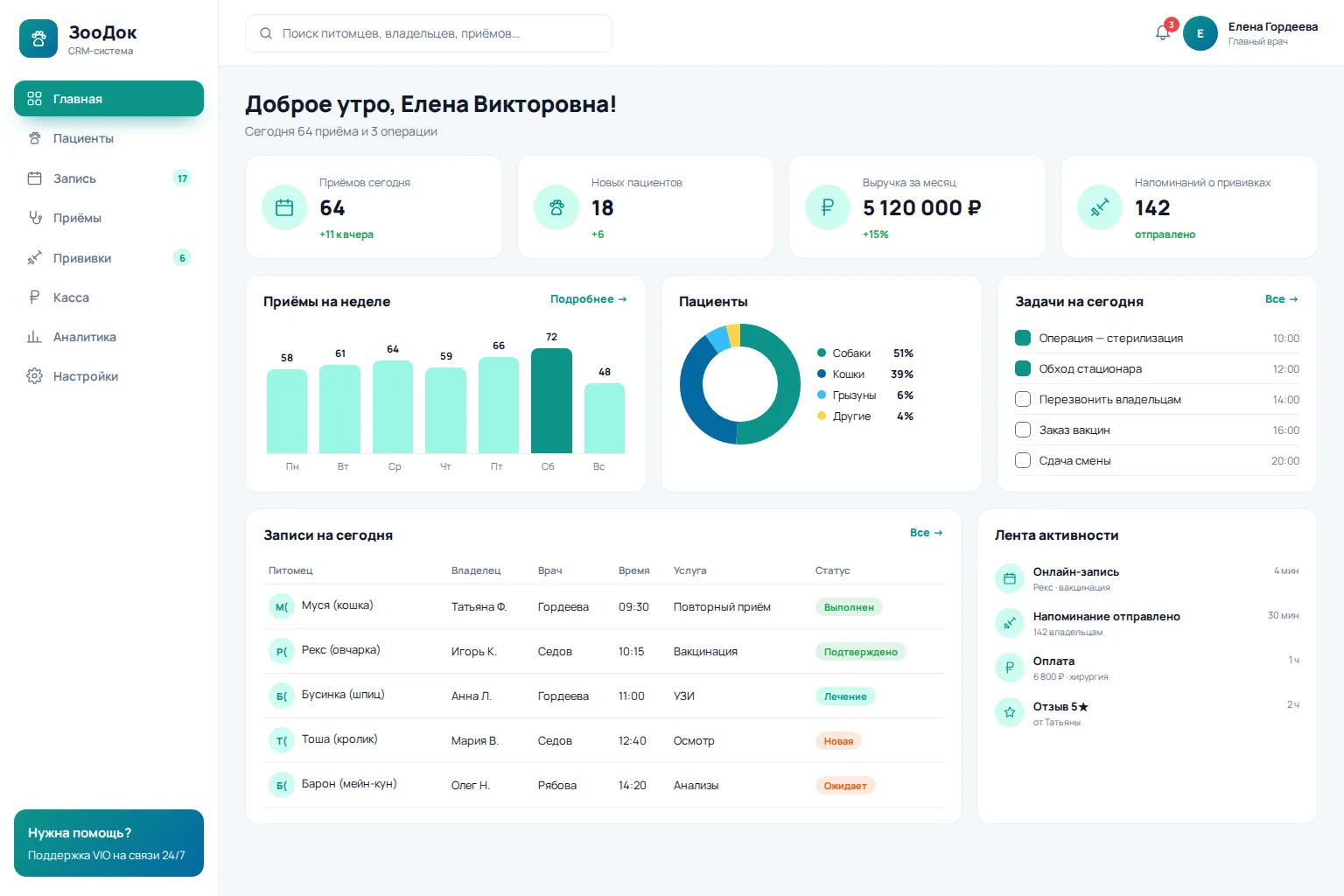
Task: Check Перезвонить владельцам task
Action: pos(1022,399)
